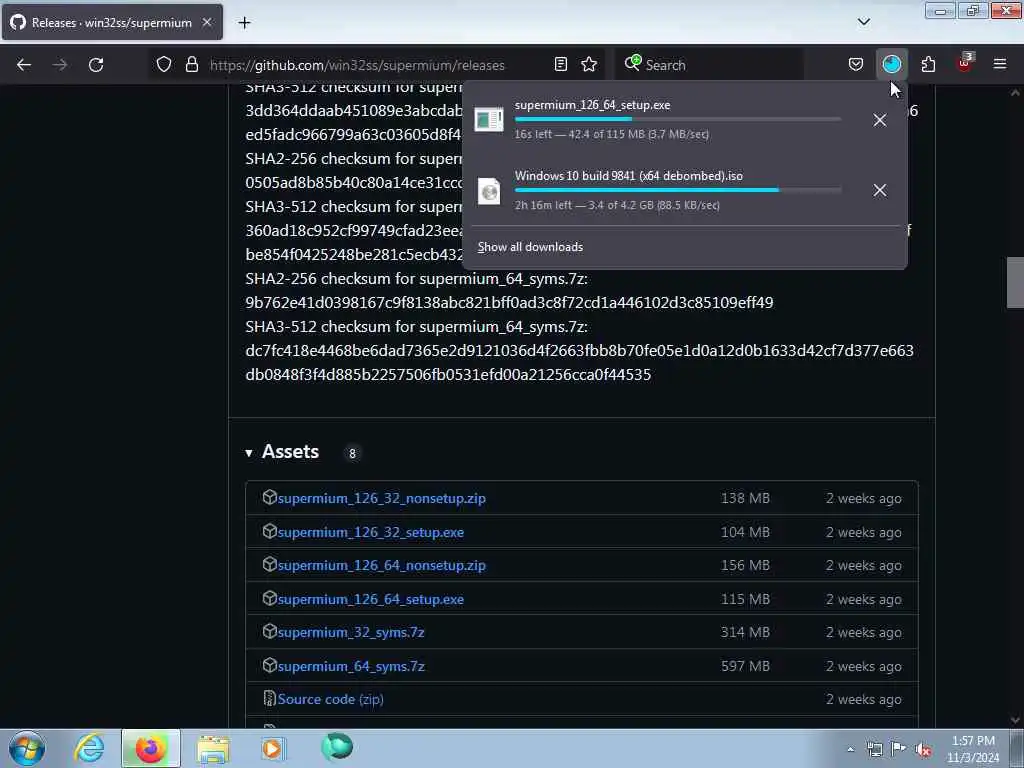
Task: Click the scrollbar down arrow
Action: coord(1014,720)
